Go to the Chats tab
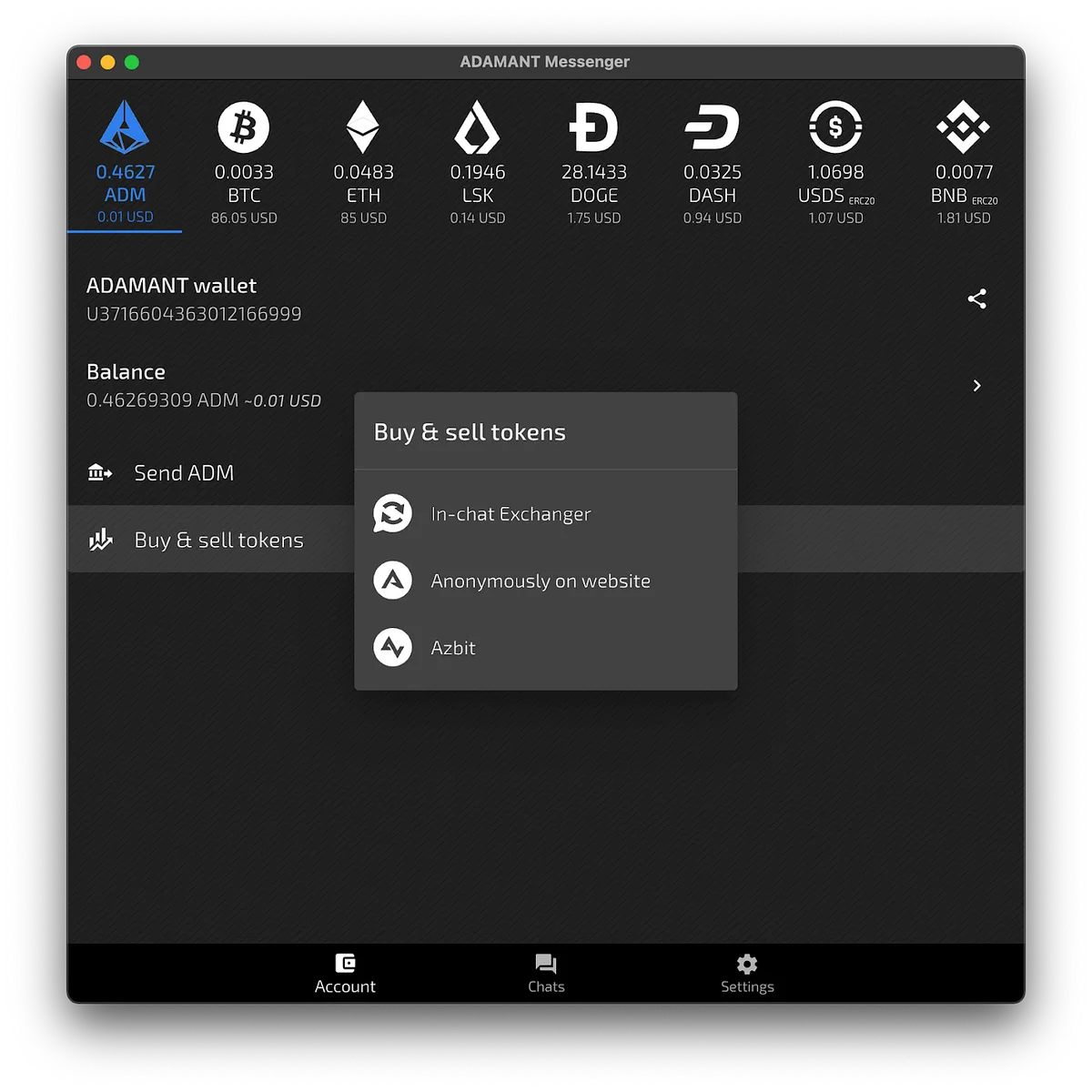Image resolution: width=1092 pixels, height=1092 pixels. (546, 974)
